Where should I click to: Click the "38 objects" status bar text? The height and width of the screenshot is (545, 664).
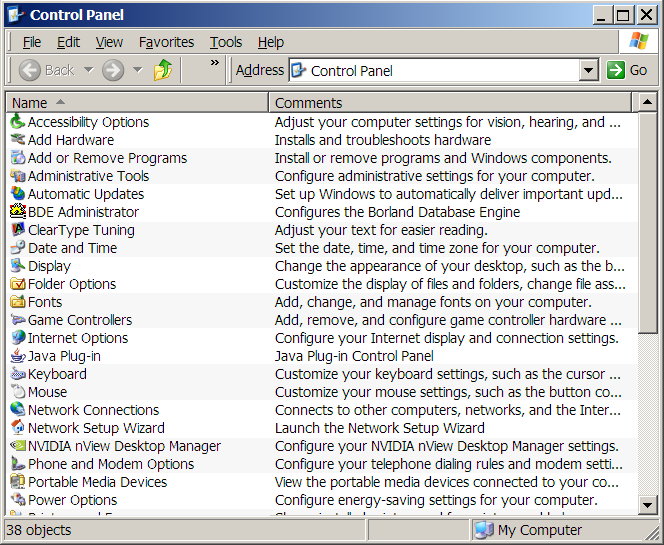(39, 530)
